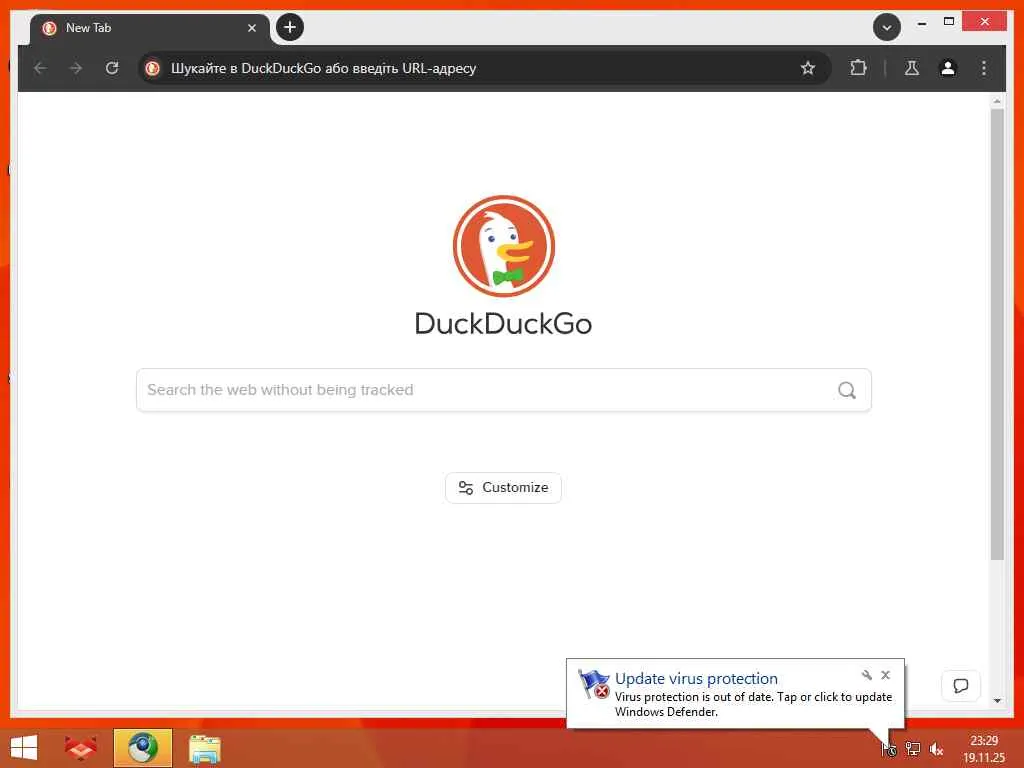Click the scrollbar up arrow
The height and width of the screenshot is (768, 1024).
pyautogui.click(x=997, y=101)
